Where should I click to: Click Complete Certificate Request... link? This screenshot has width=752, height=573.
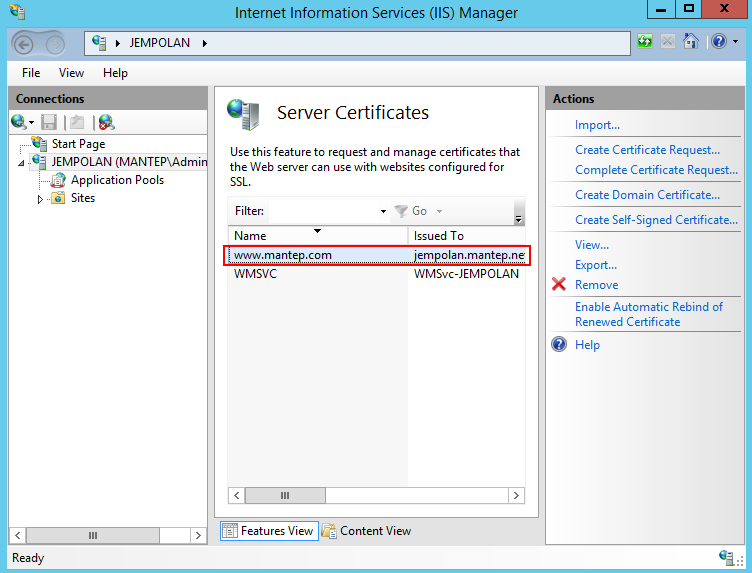pos(656,170)
